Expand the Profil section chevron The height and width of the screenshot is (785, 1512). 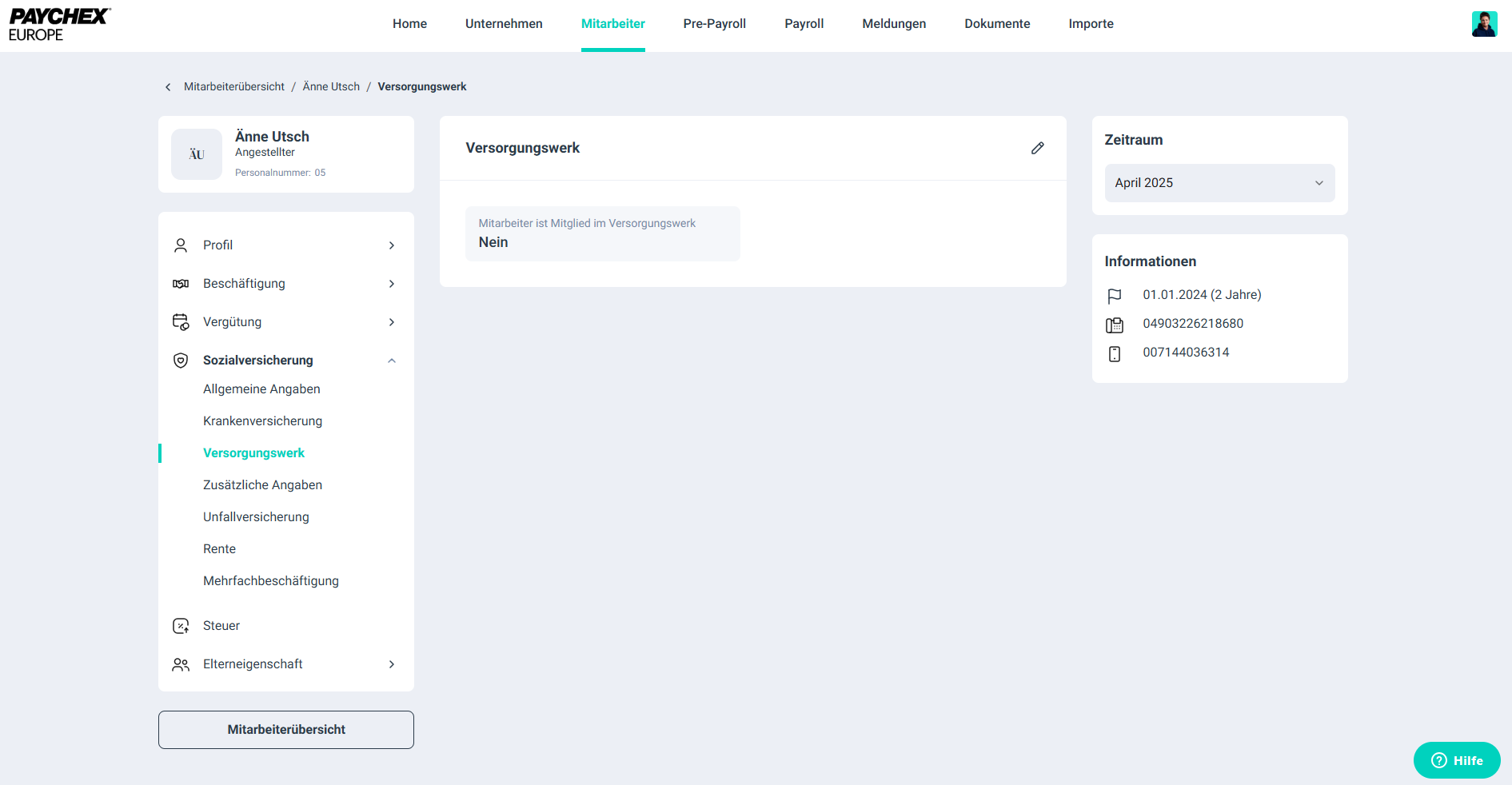tap(392, 245)
